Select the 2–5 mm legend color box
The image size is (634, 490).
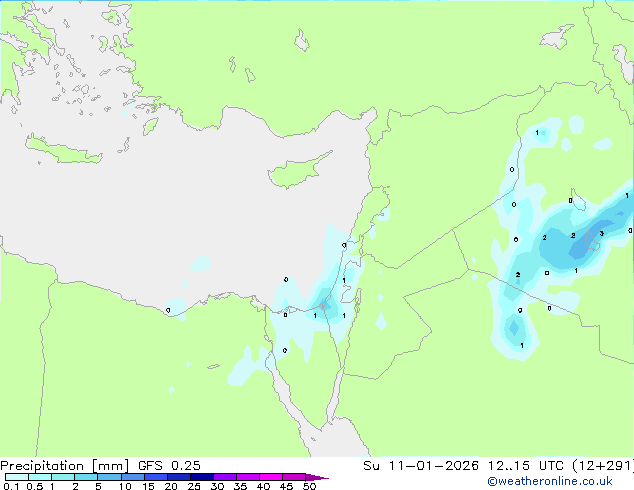point(86,477)
